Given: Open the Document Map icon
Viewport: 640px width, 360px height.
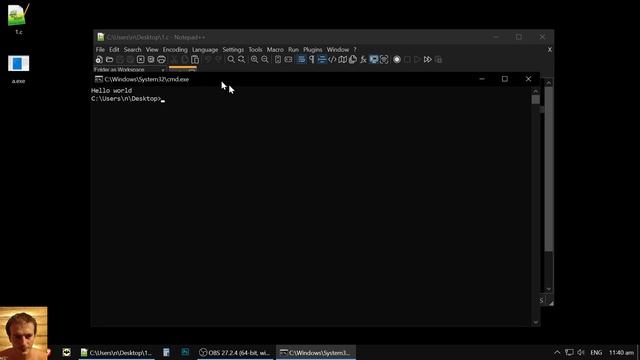Looking at the screenshot, I should (x=342, y=60).
